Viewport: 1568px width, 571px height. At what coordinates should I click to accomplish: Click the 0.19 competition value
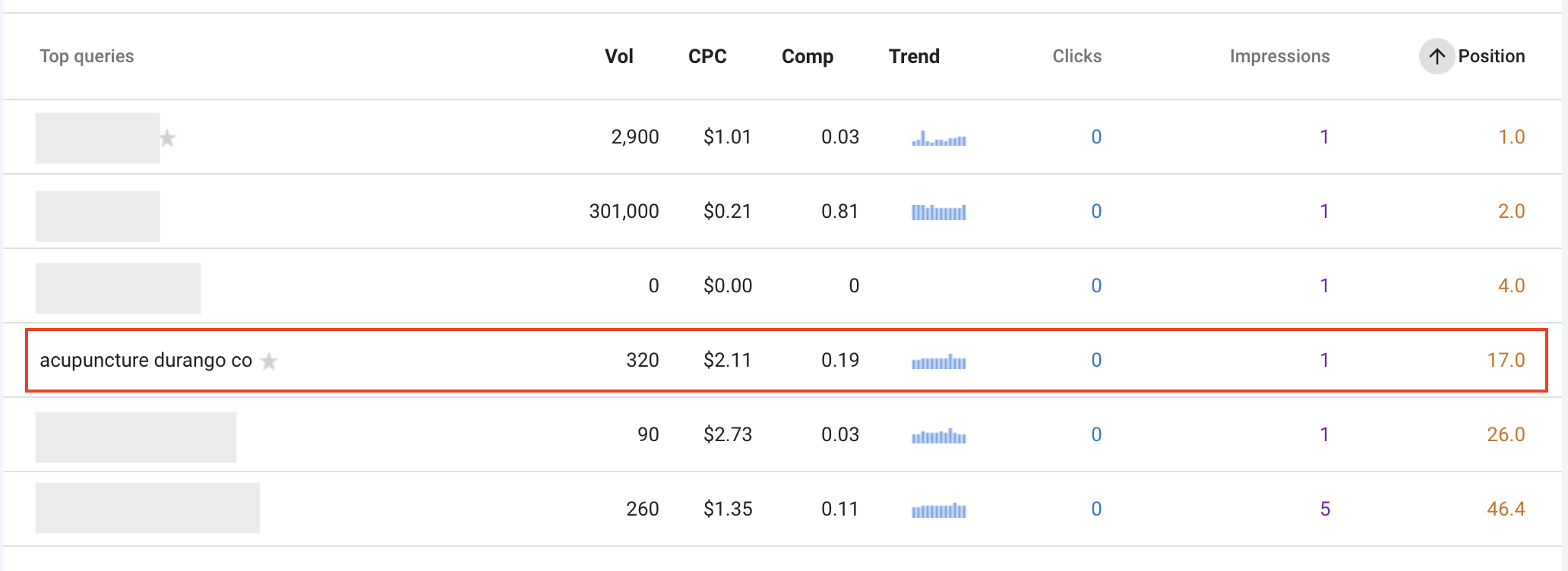(x=839, y=360)
